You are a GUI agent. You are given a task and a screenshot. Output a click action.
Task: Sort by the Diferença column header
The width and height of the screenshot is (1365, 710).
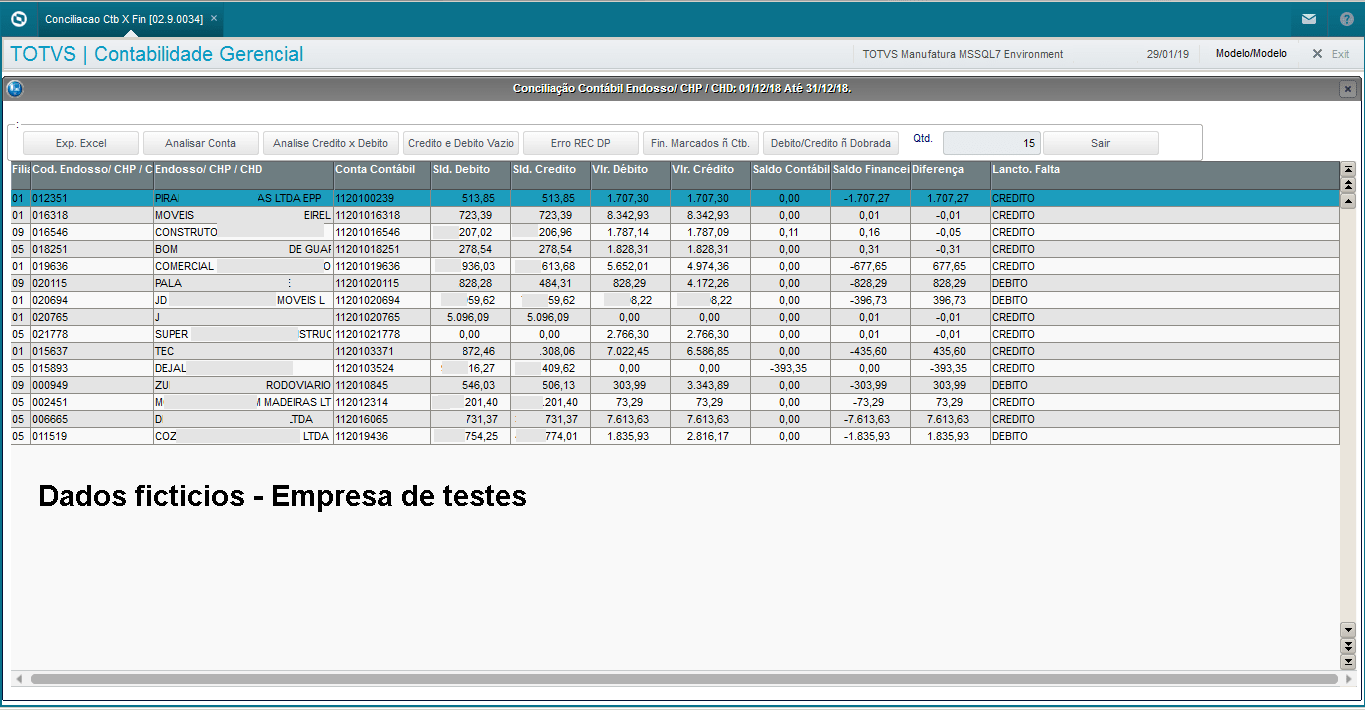click(949, 170)
